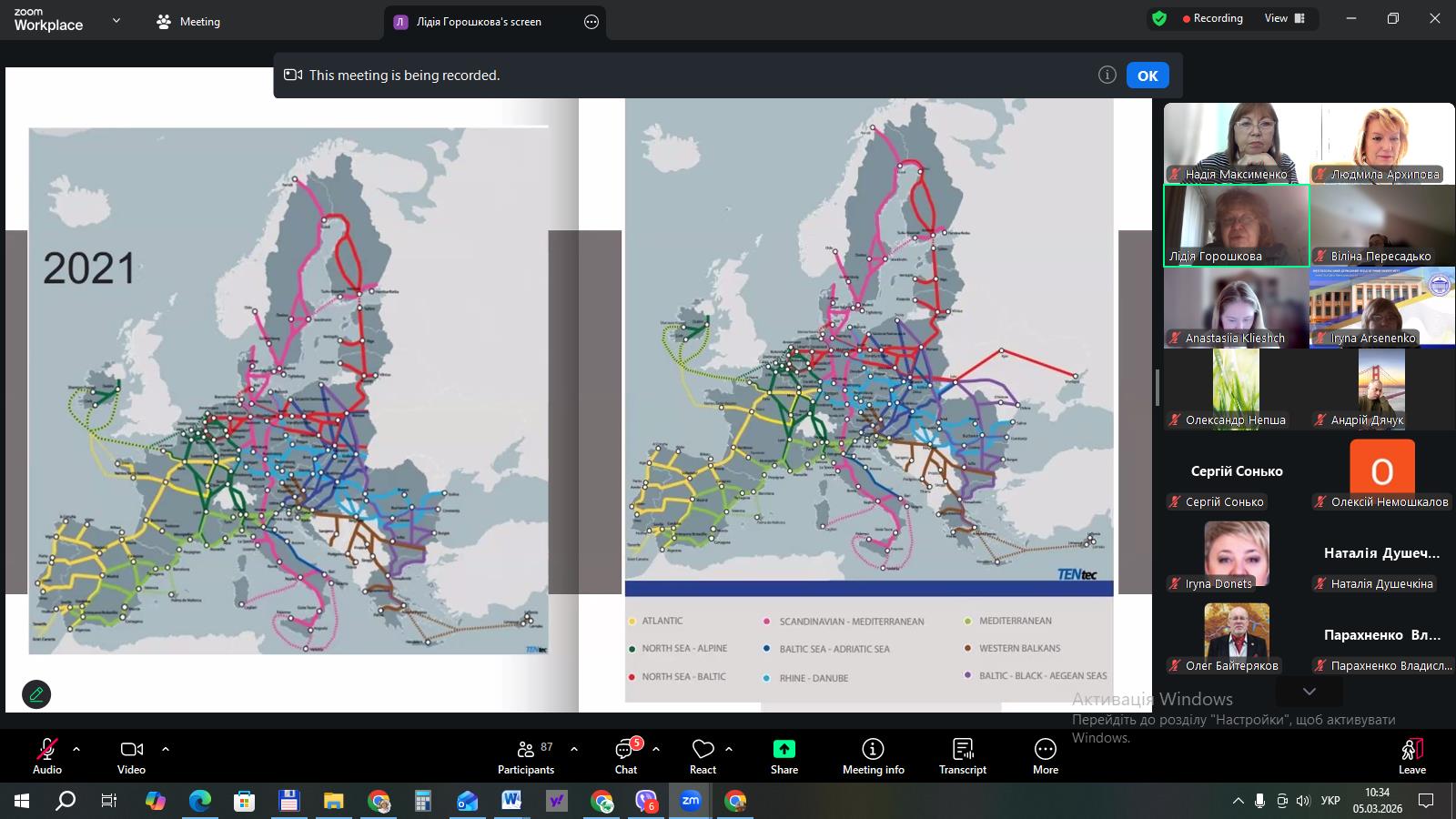Toggle the View layout button
Viewport: 1456px width, 819px height.
pyautogui.click(x=1284, y=18)
